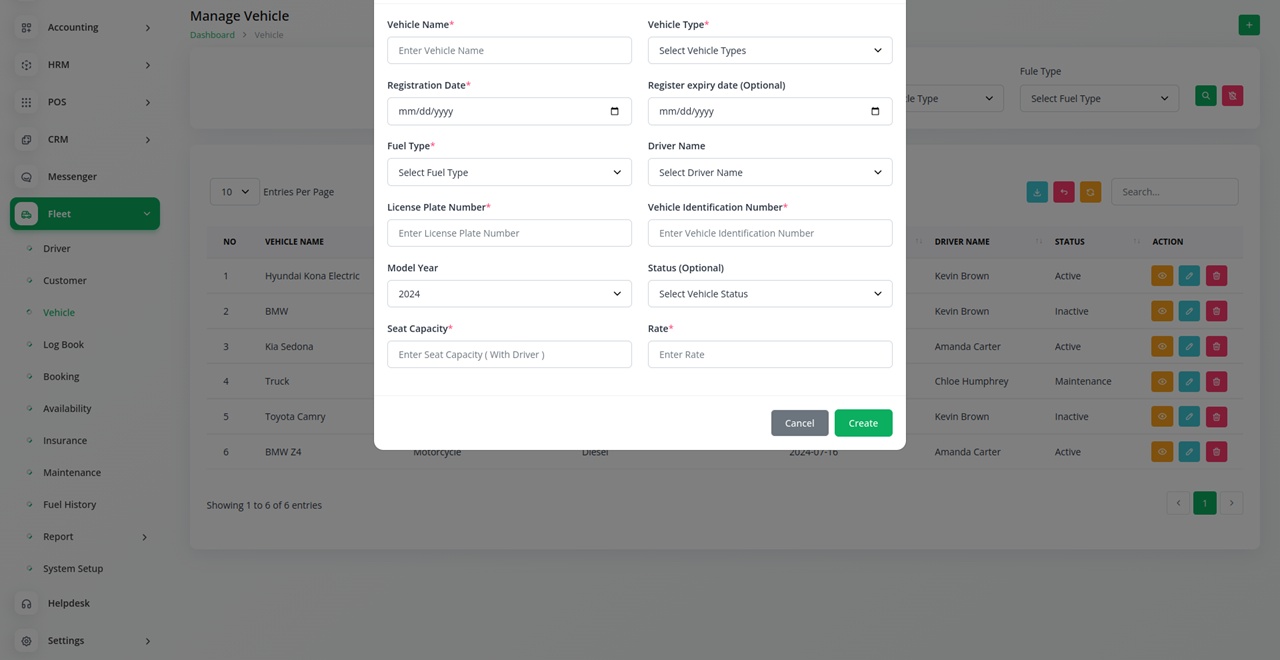Open the Registration Date calendar picker icon

[614, 111]
